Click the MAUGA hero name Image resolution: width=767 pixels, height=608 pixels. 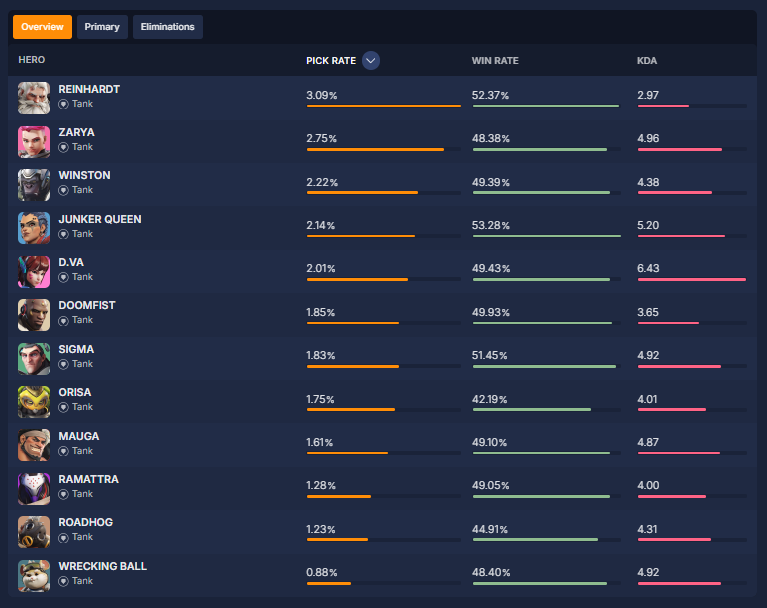tap(79, 436)
